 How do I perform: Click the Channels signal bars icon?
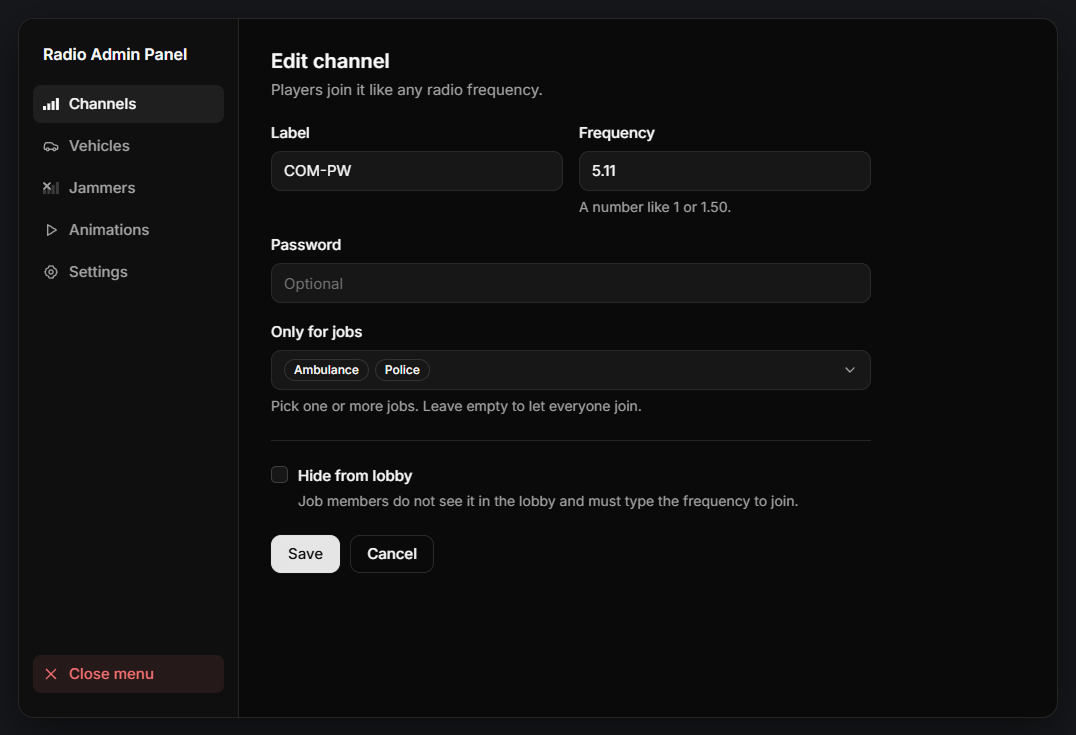[x=51, y=104]
